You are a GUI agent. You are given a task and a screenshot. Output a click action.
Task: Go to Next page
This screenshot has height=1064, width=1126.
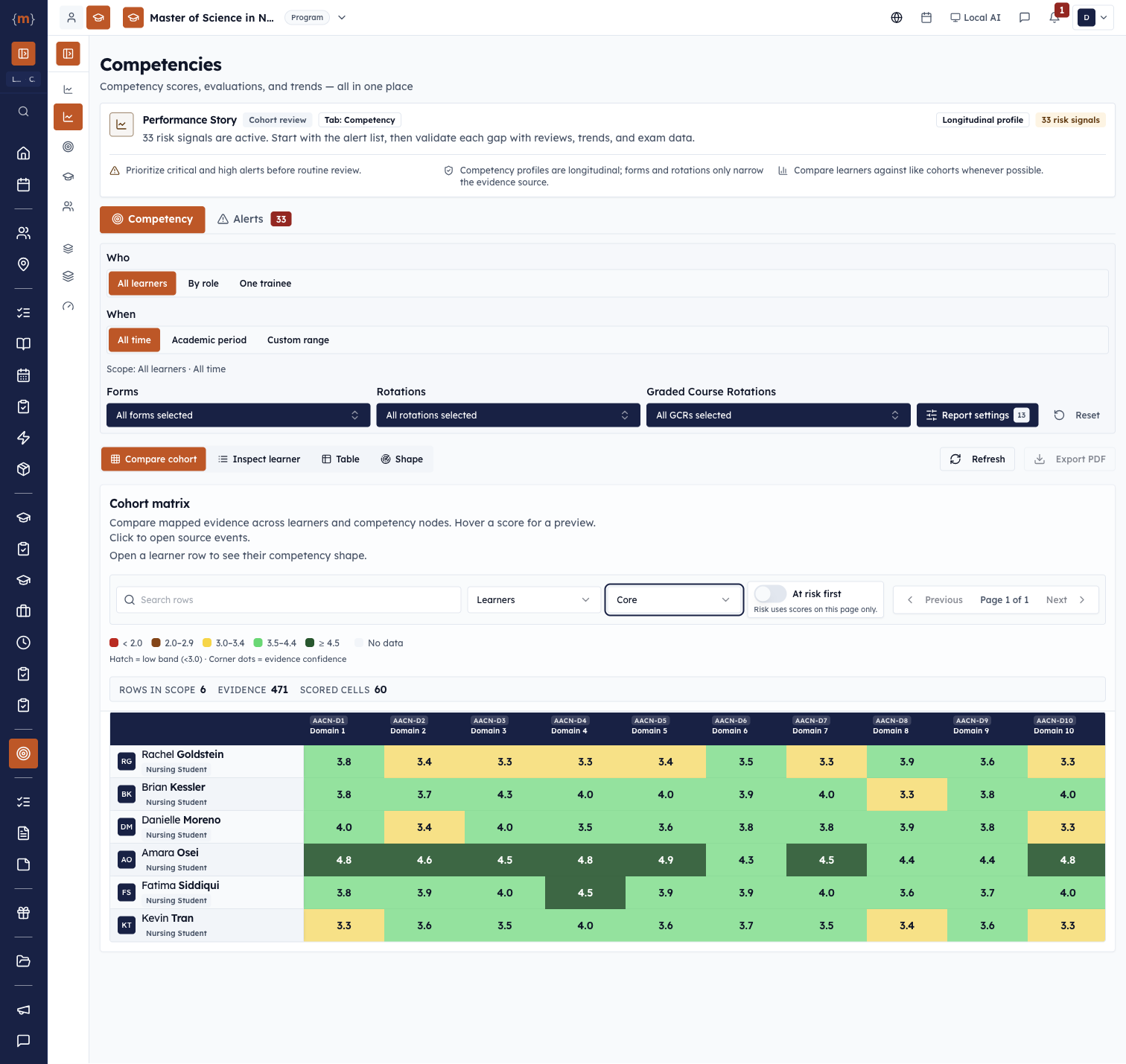1066,600
